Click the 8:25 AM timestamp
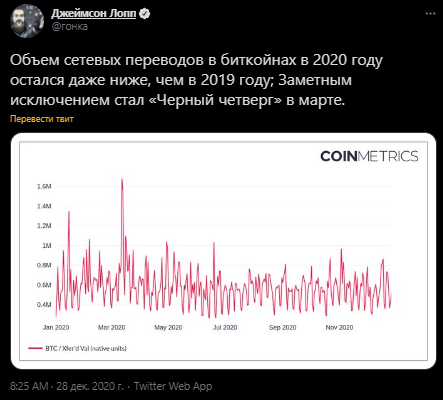 pos(29,386)
